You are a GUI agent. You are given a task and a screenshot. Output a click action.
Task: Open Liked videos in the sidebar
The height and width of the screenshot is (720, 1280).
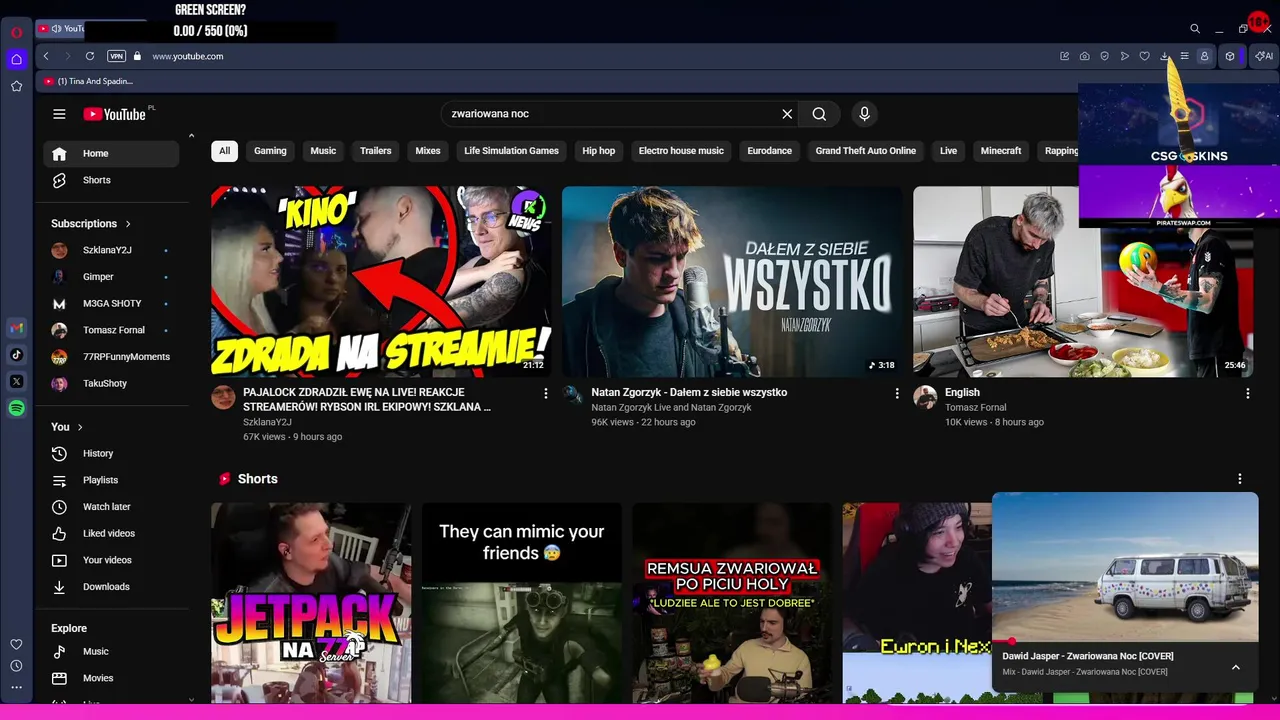[x=111, y=534]
